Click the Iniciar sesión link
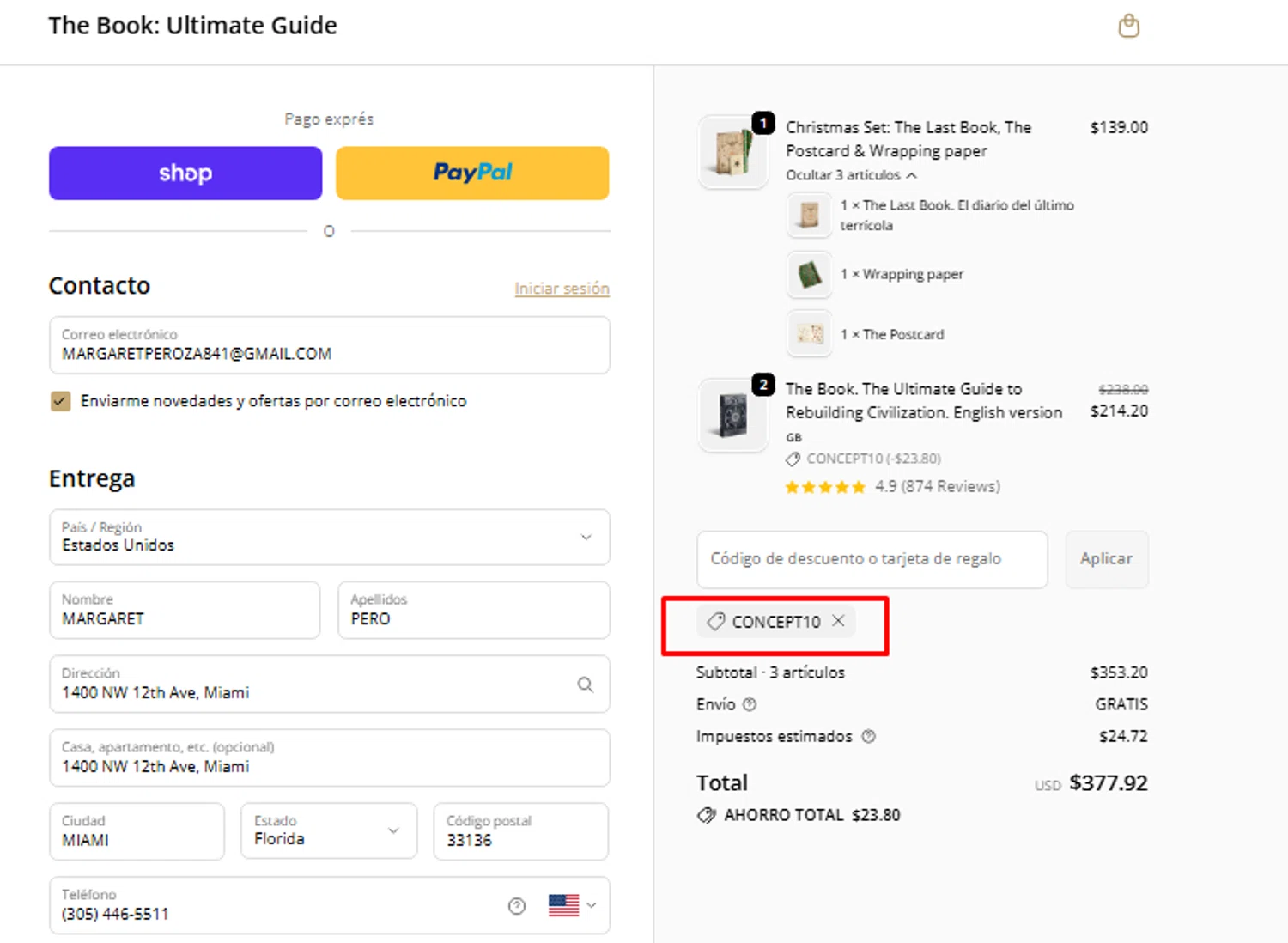The image size is (1288, 943). (x=562, y=289)
